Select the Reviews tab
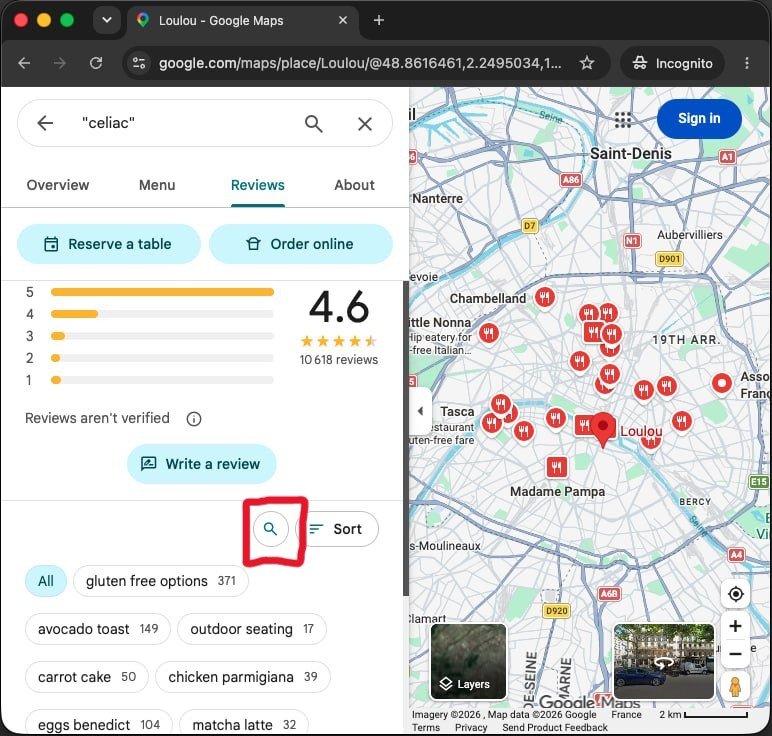Viewport: 772px width, 736px height. click(257, 185)
